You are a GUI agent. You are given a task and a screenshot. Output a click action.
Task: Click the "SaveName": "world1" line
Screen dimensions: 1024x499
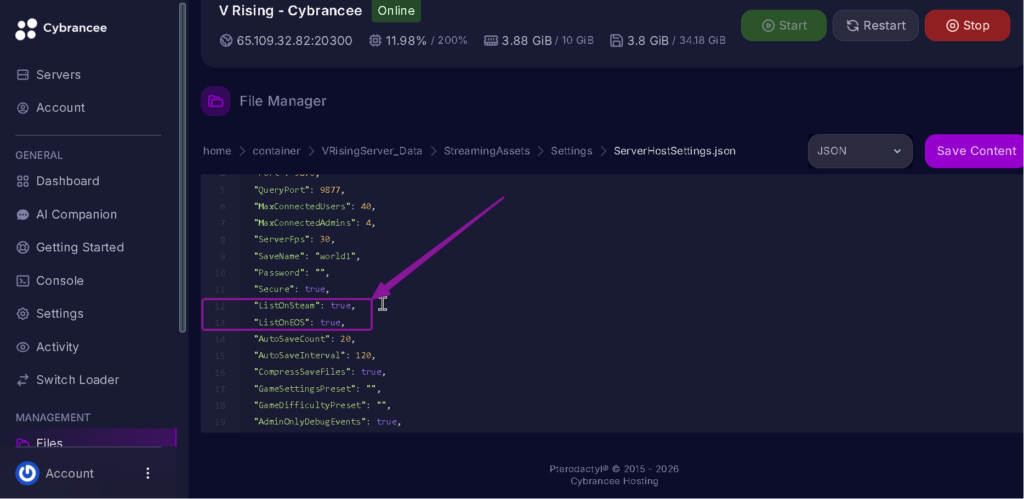307,256
